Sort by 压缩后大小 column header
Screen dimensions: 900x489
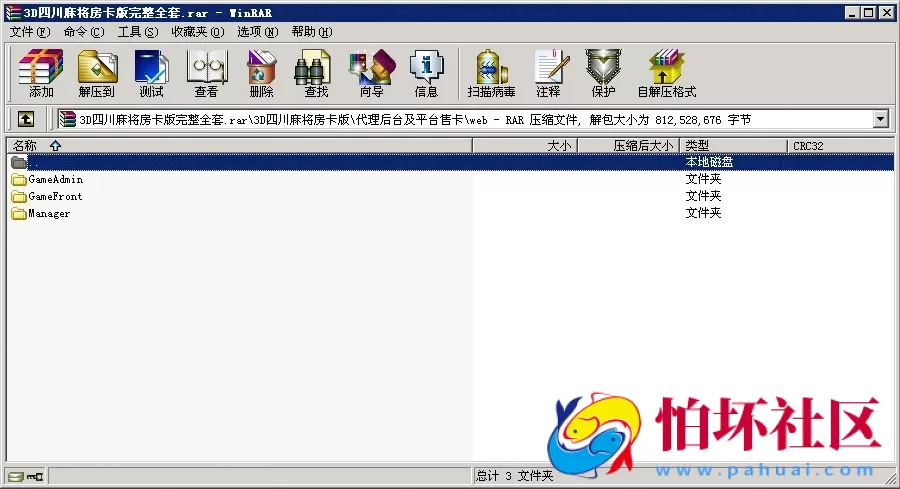click(629, 146)
